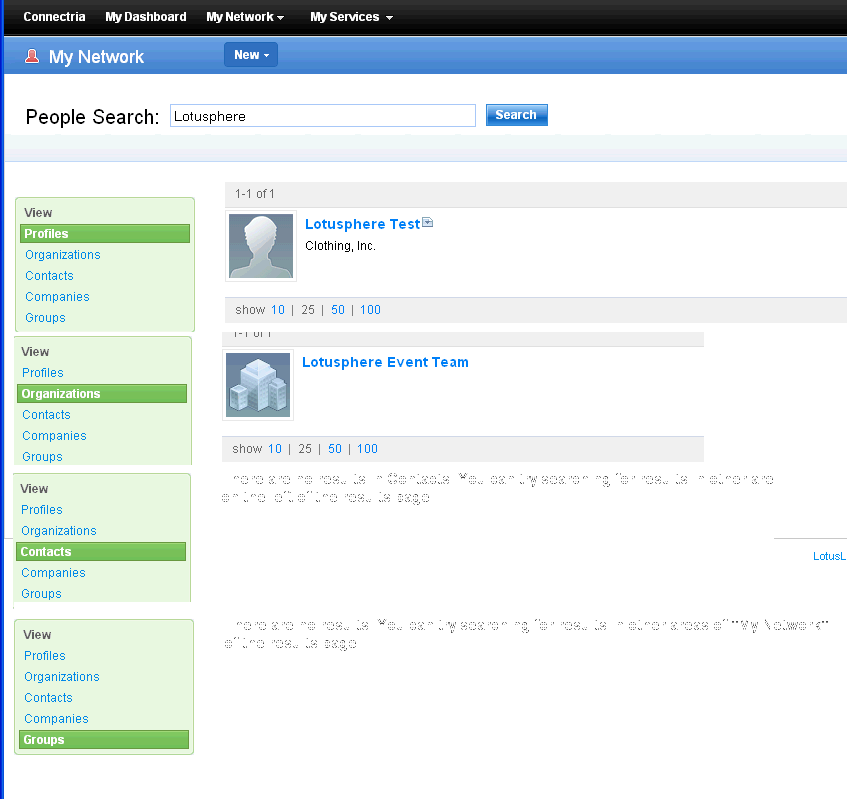
Task: Open the Lotusphere Event Team organization link
Action: (x=385, y=362)
